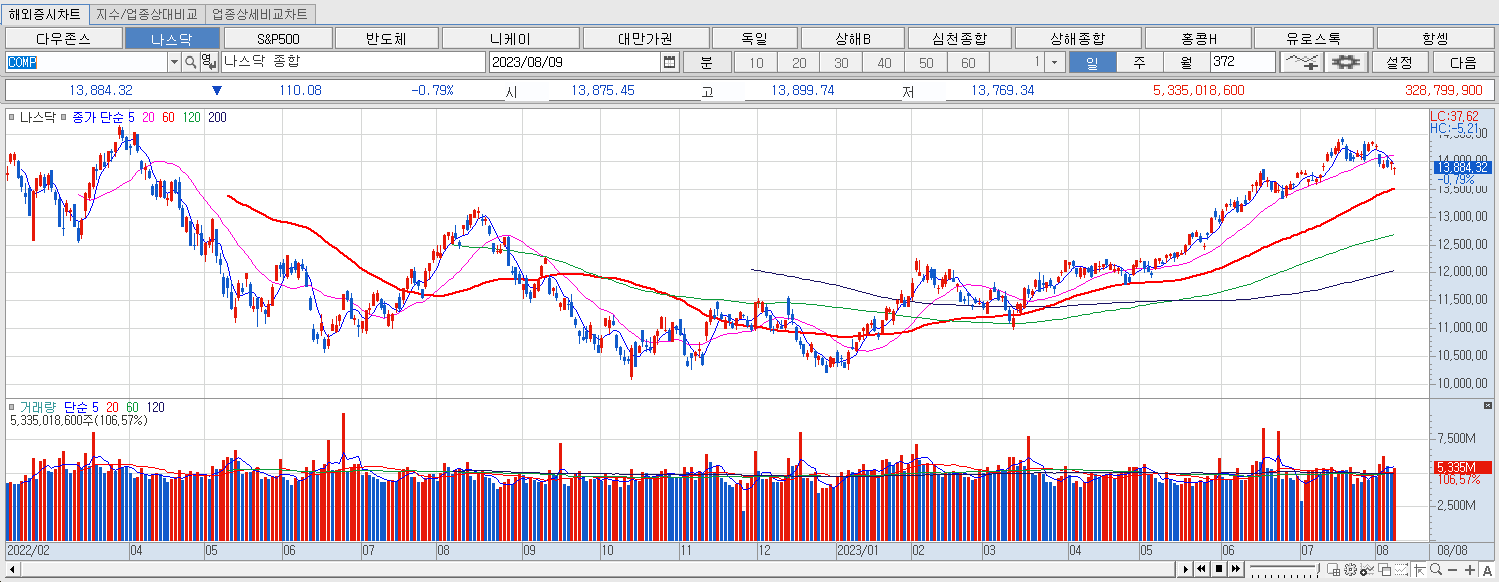Screen dimensions: 1499x582
Task: Toggle the 120 volume moving average legend
Action: (x=157, y=407)
